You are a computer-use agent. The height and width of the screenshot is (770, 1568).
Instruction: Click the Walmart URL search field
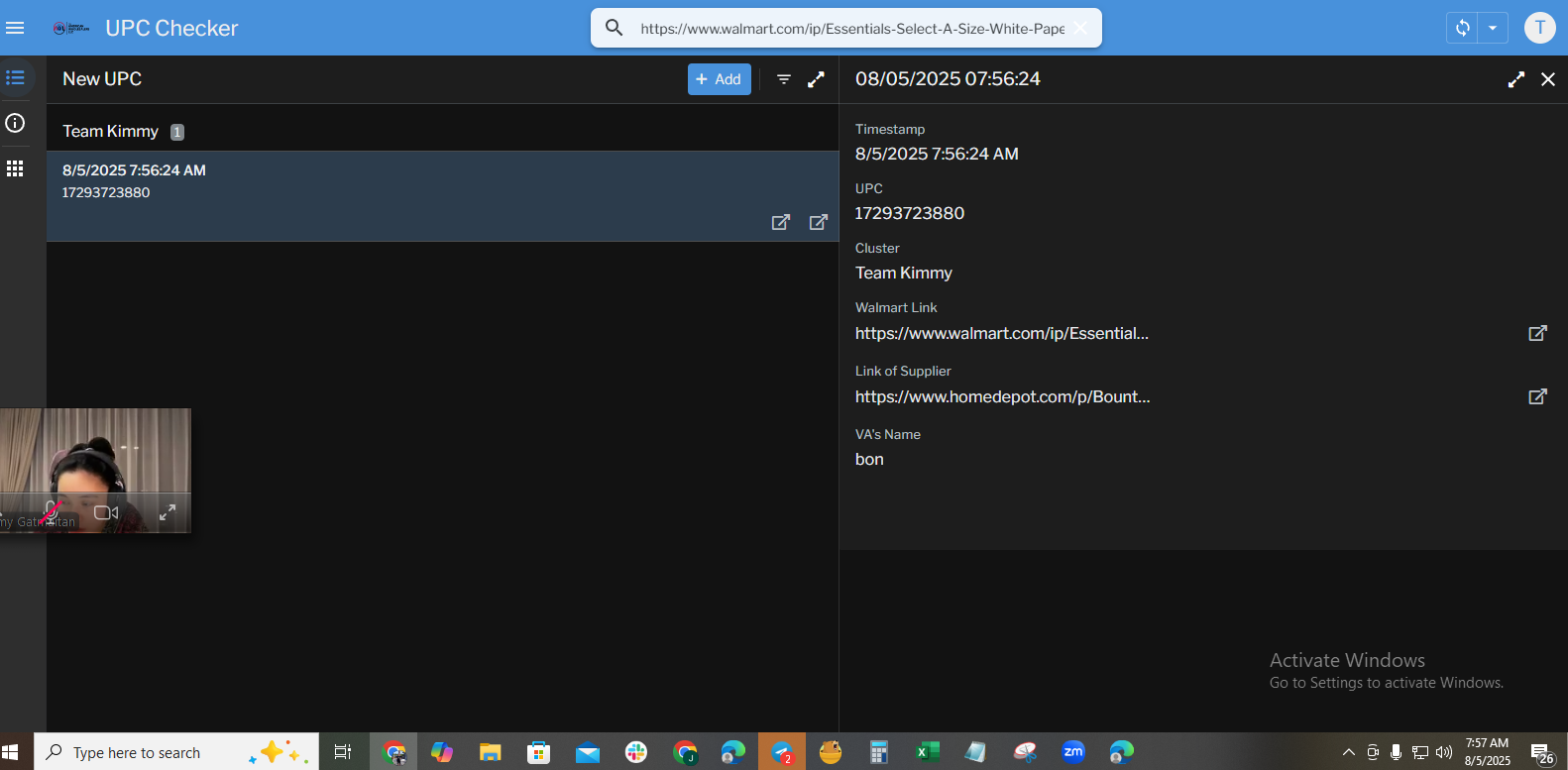851,29
